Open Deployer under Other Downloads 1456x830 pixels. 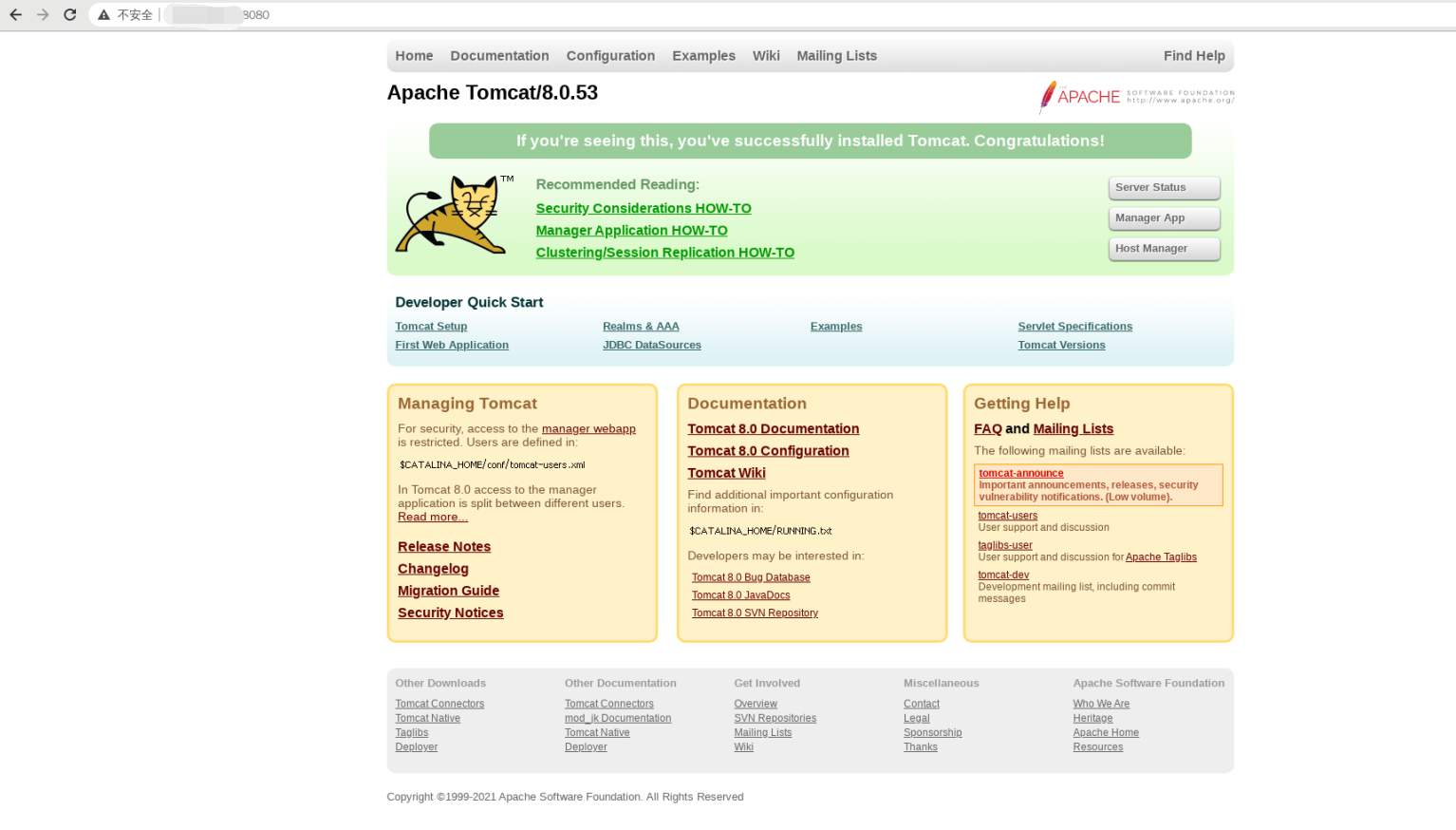point(416,747)
